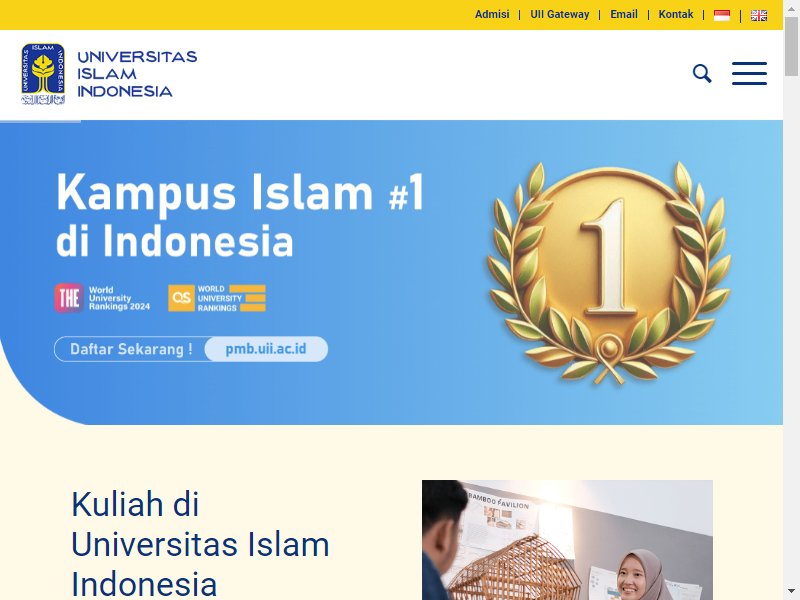
Task: Click the Kampus Islam #1 banner headline
Action: pos(240,215)
